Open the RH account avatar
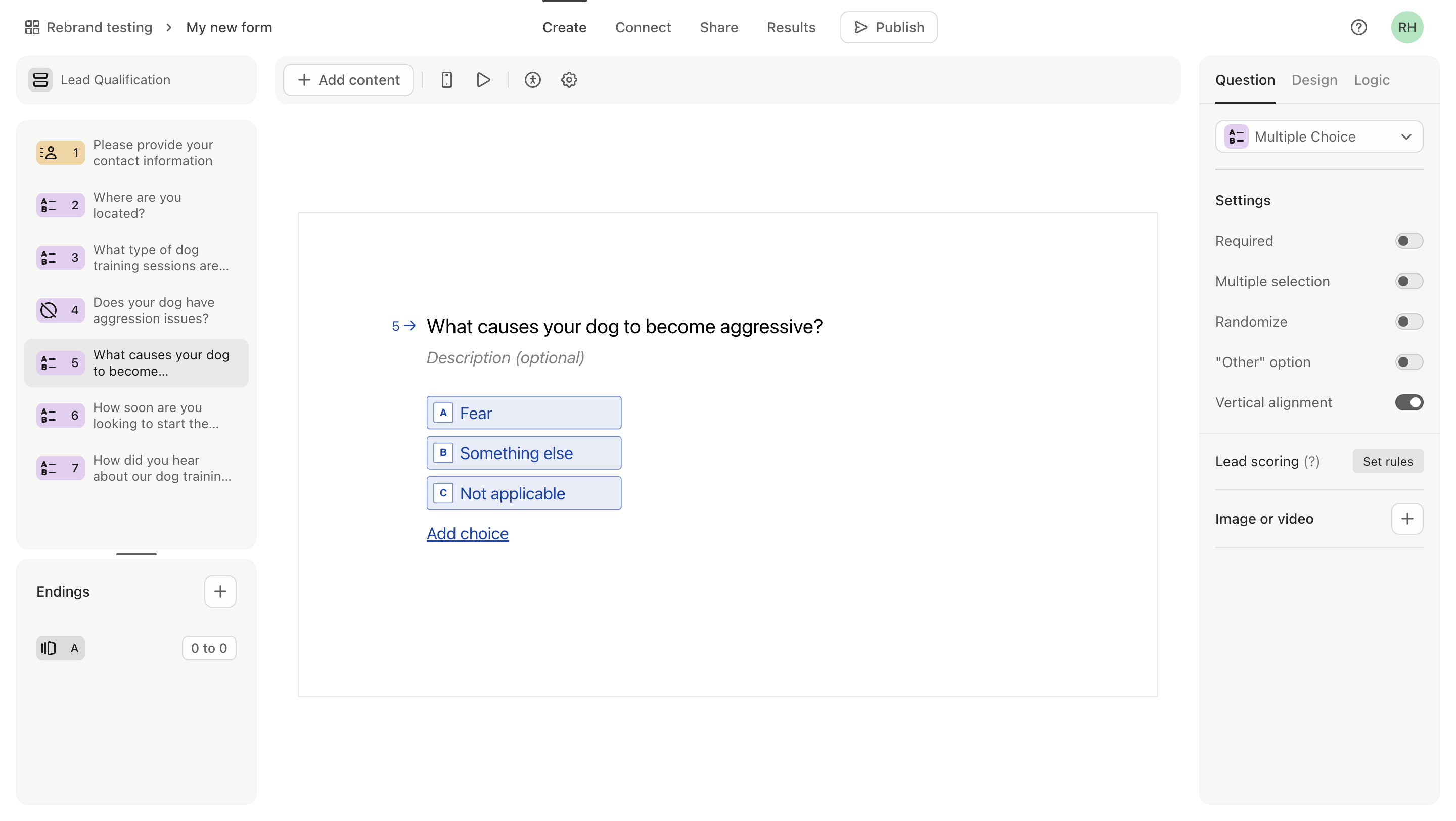1456x821 pixels. click(1407, 27)
